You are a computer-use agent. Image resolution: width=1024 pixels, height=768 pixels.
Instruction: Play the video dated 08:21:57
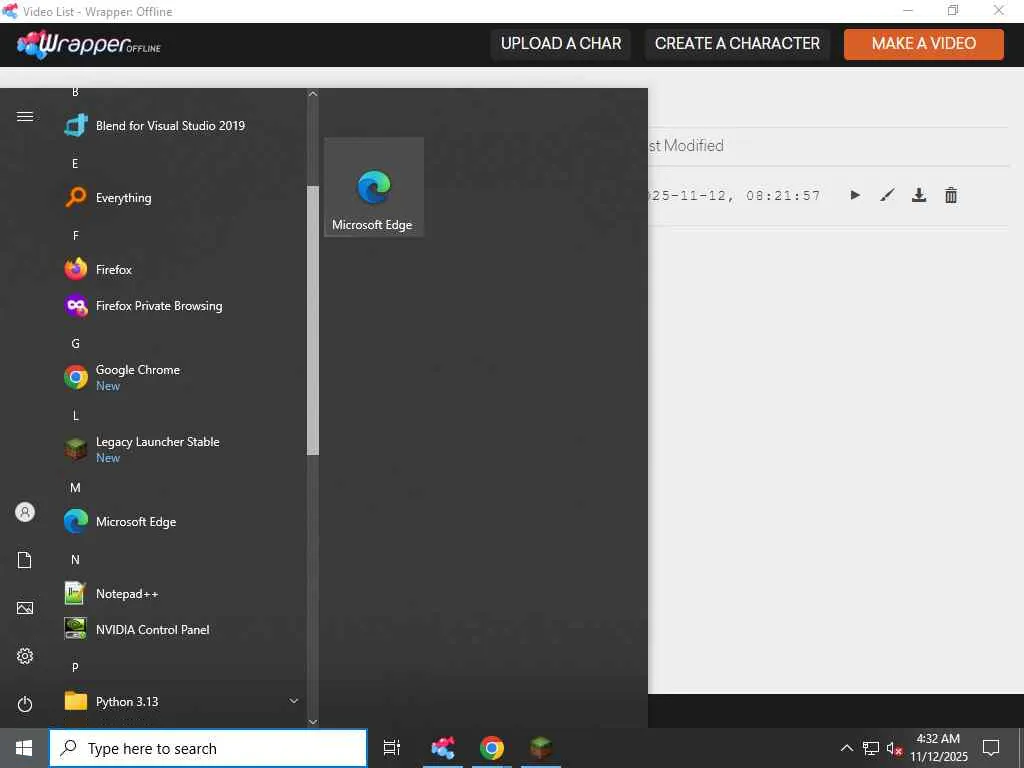coord(855,195)
